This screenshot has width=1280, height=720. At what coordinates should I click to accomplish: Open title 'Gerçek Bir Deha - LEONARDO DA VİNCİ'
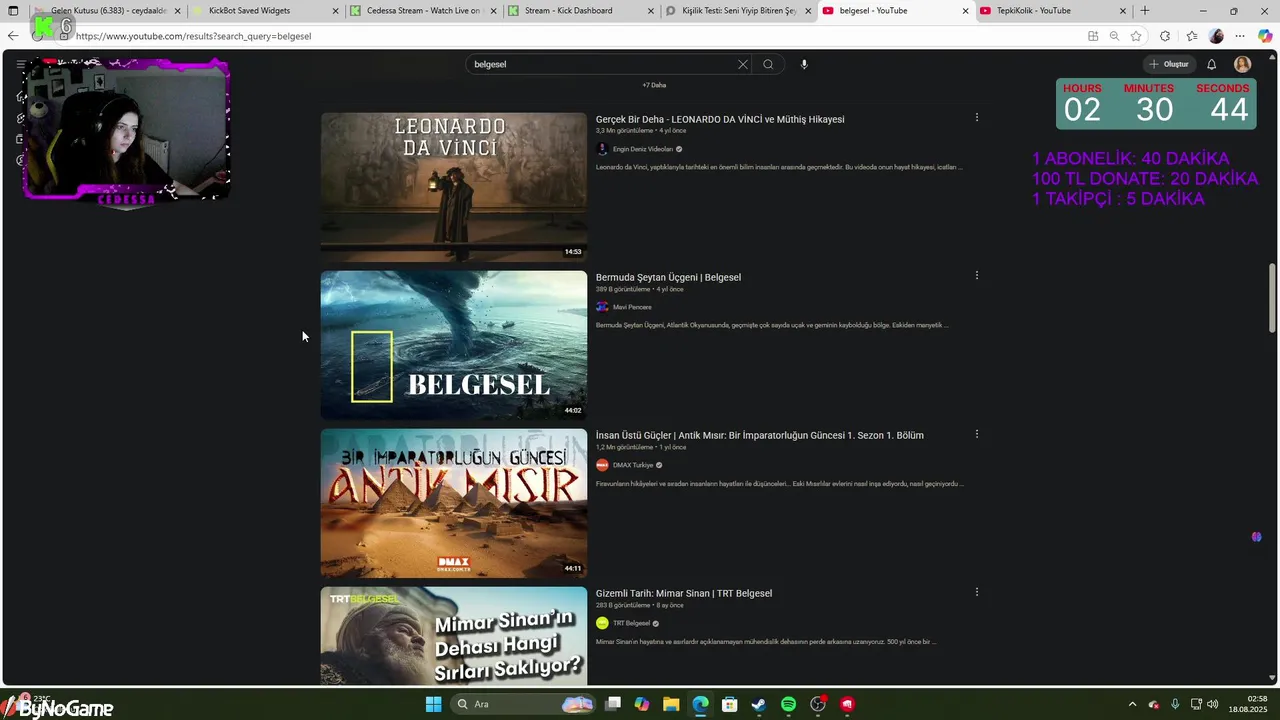click(x=720, y=119)
